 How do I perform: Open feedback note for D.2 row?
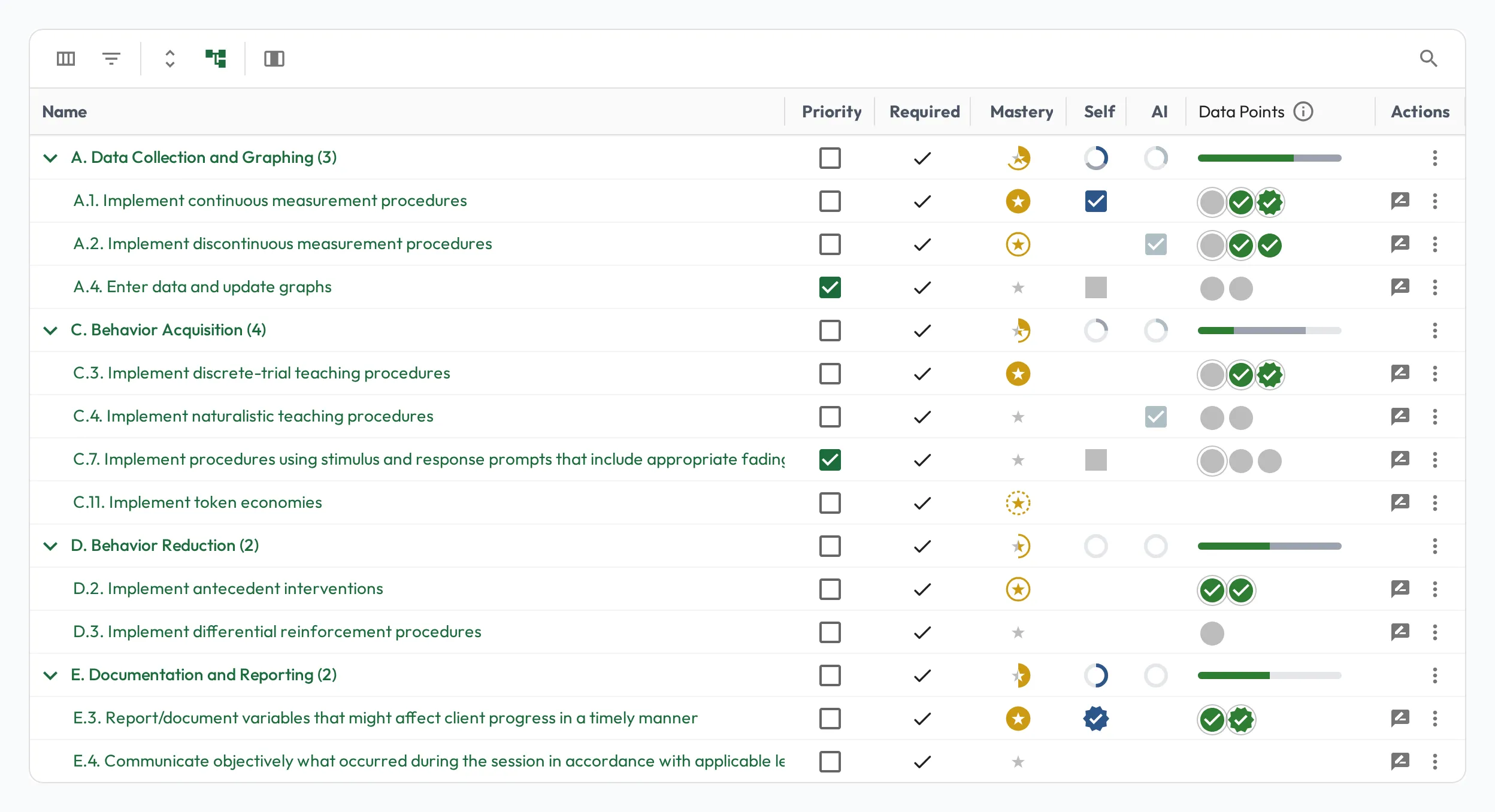(x=1400, y=589)
